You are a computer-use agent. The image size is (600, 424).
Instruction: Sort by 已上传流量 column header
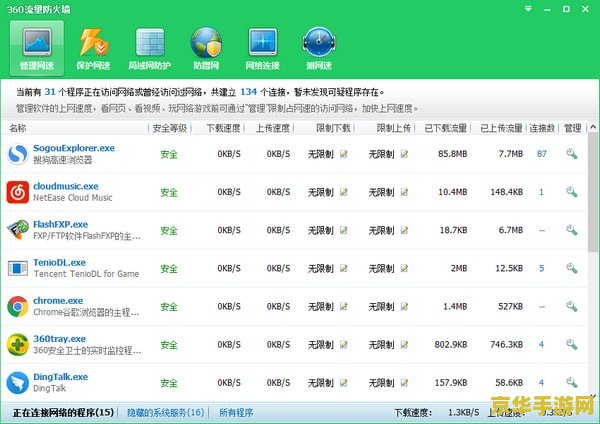pos(502,128)
